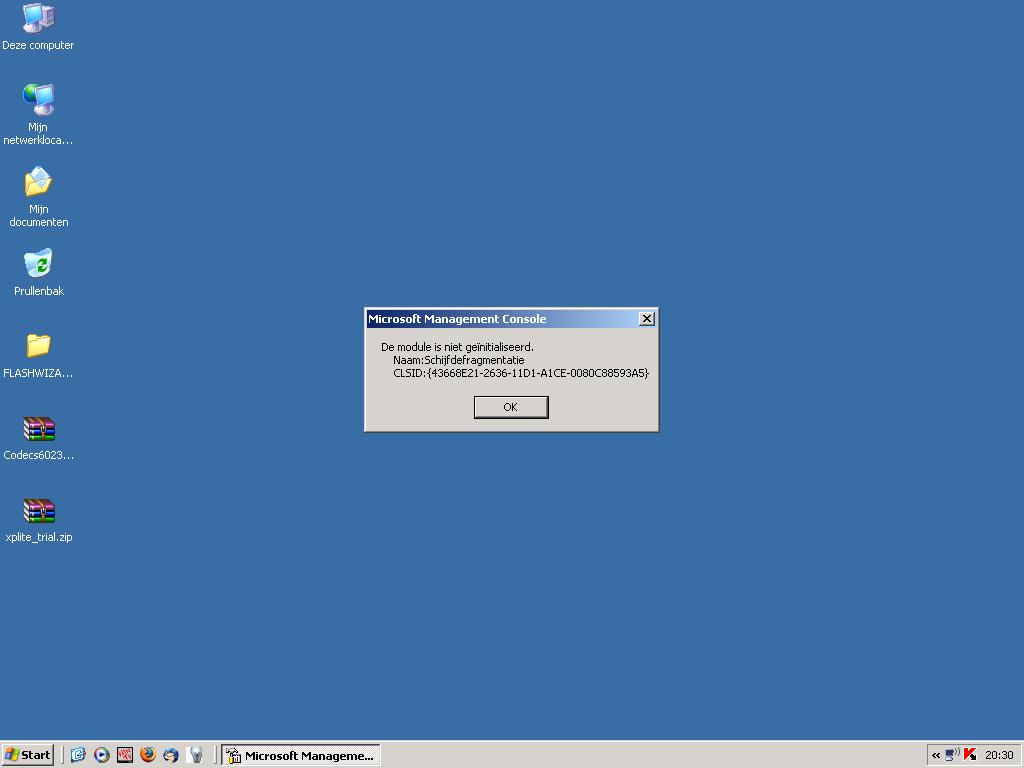Launch the red TV app in quick launch
The width and height of the screenshot is (1024, 768).
click(125, 755)
